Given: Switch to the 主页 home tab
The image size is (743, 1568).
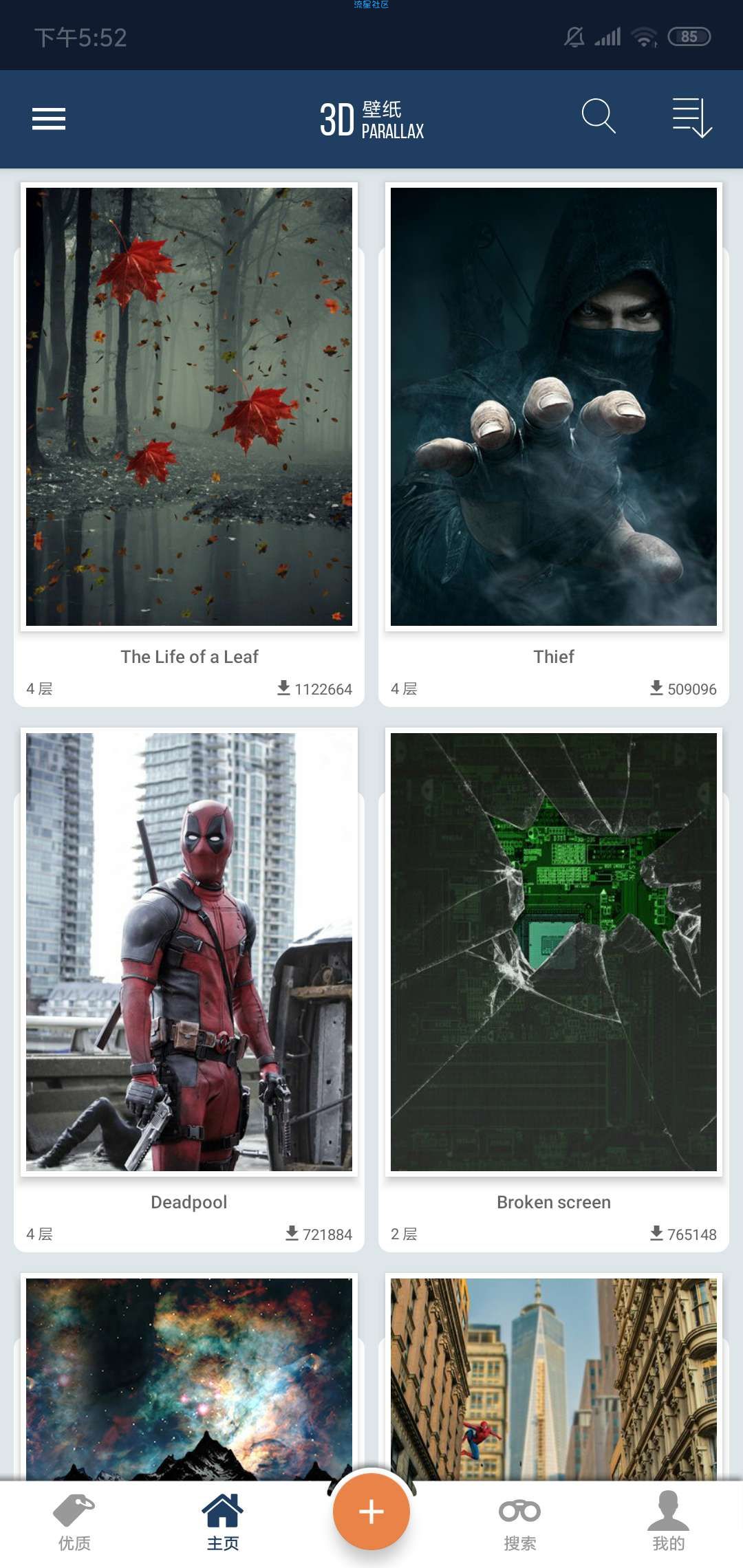Looking at the screenshot, I should click(223, 1523).
